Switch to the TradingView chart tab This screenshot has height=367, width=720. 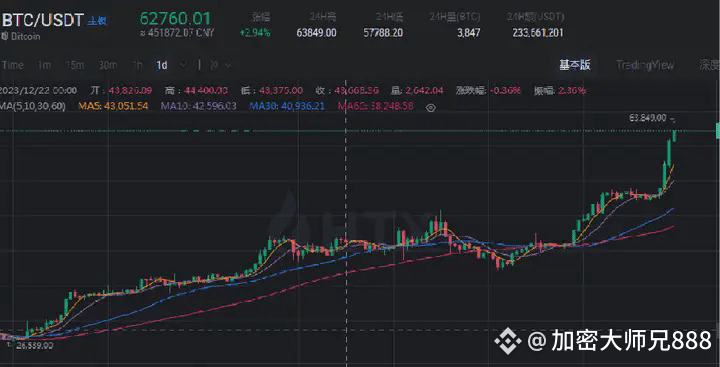(x=645, y=65)
